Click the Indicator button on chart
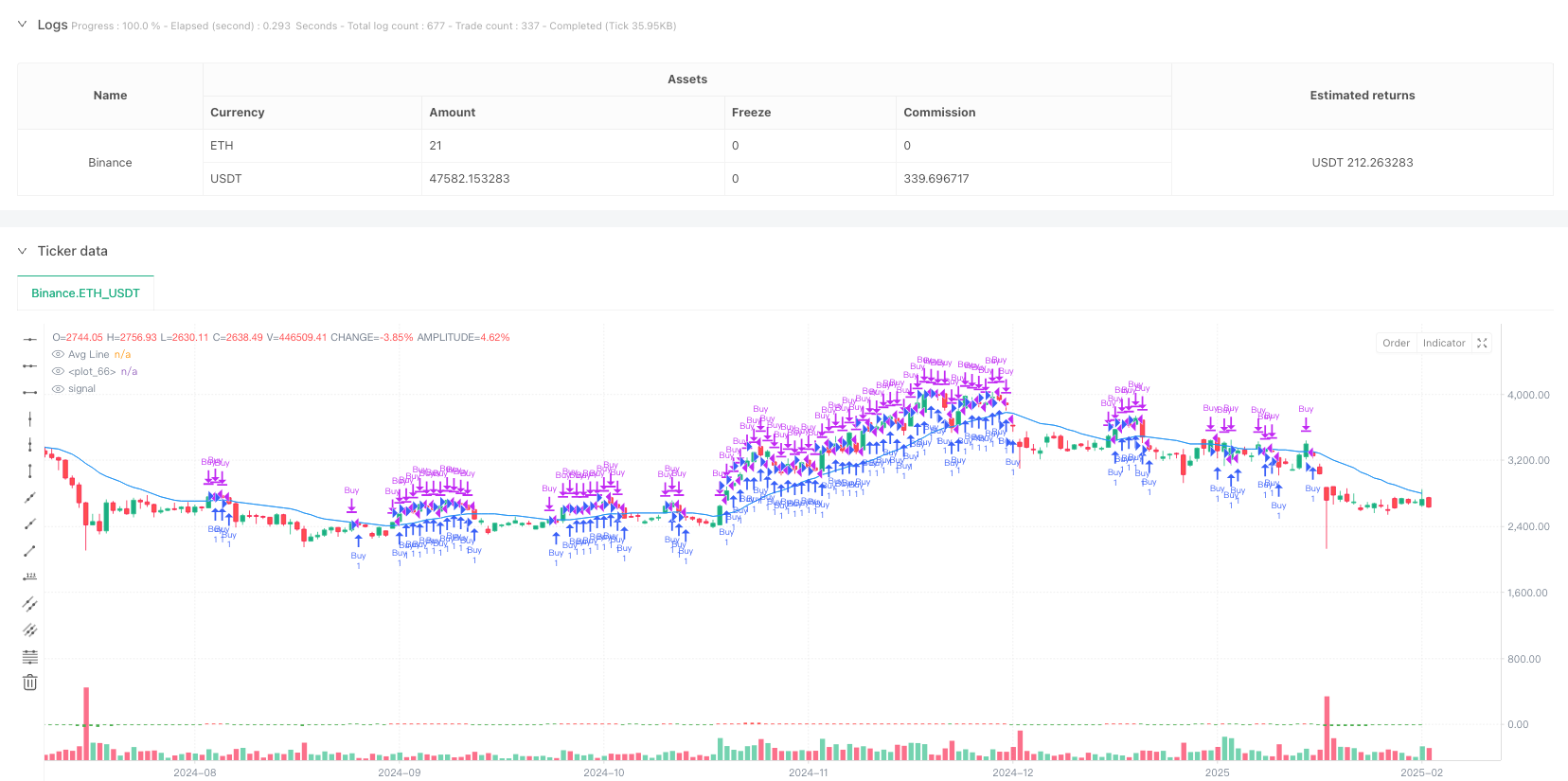 1444,344
